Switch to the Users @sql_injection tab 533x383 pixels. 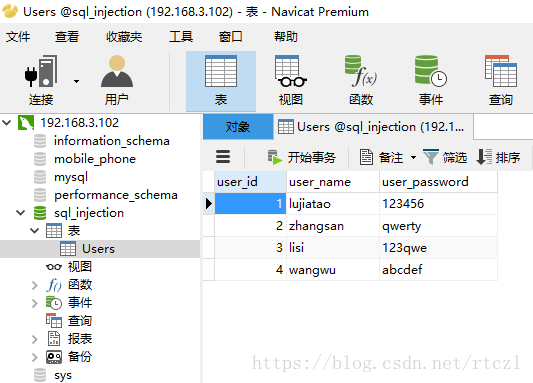tap(373, 127)
